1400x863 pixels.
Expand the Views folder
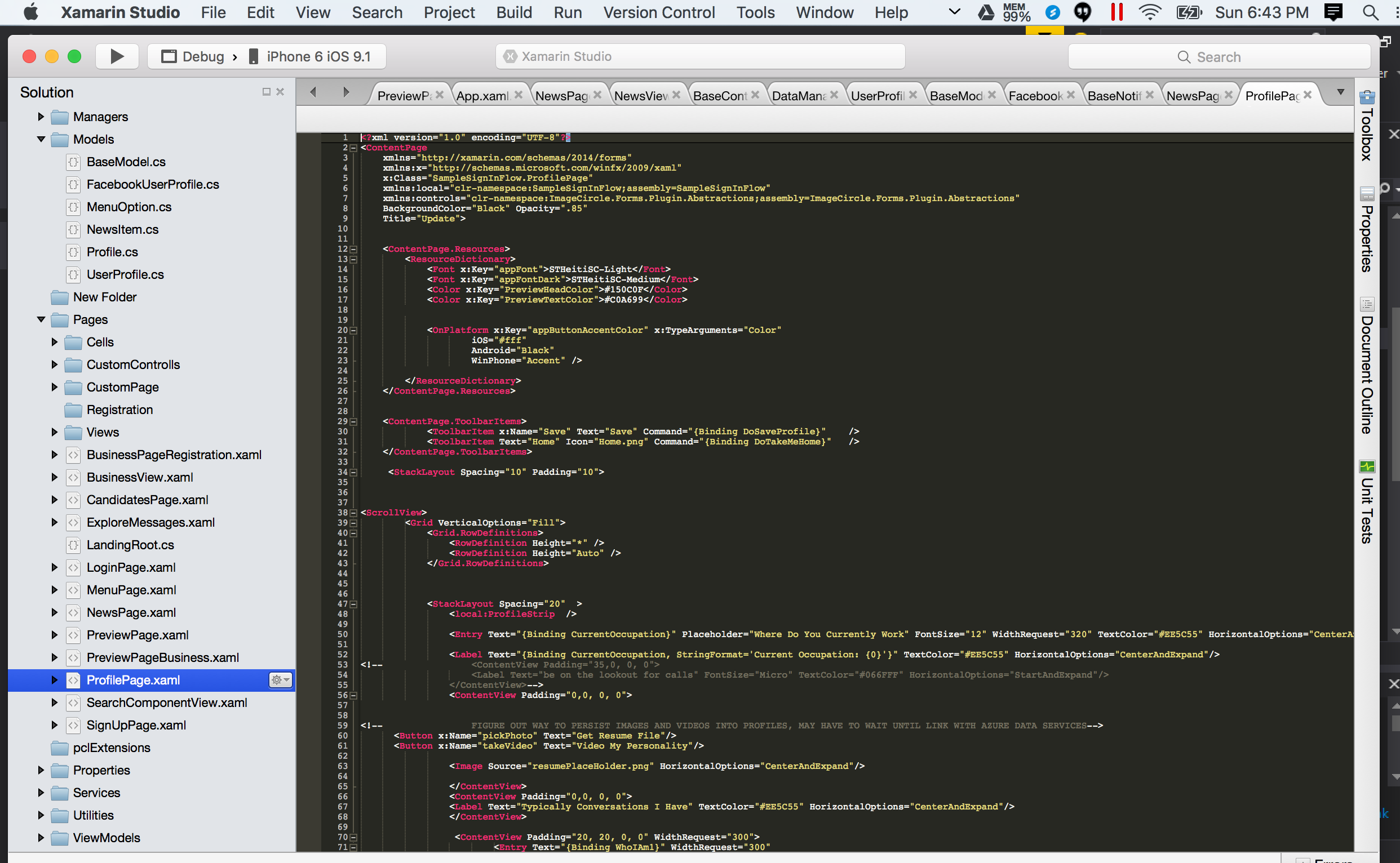(x=54, y=432)
